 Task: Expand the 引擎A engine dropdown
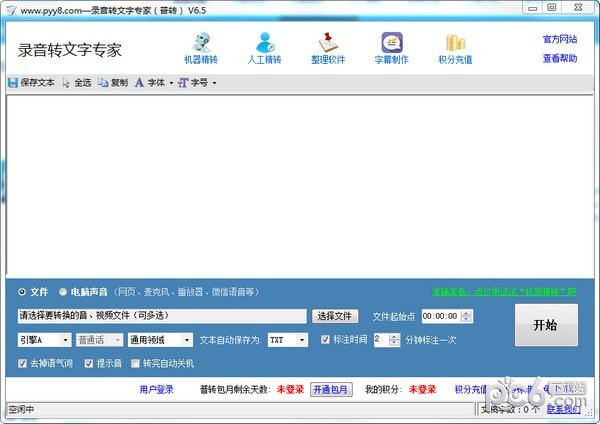(65, 340)
